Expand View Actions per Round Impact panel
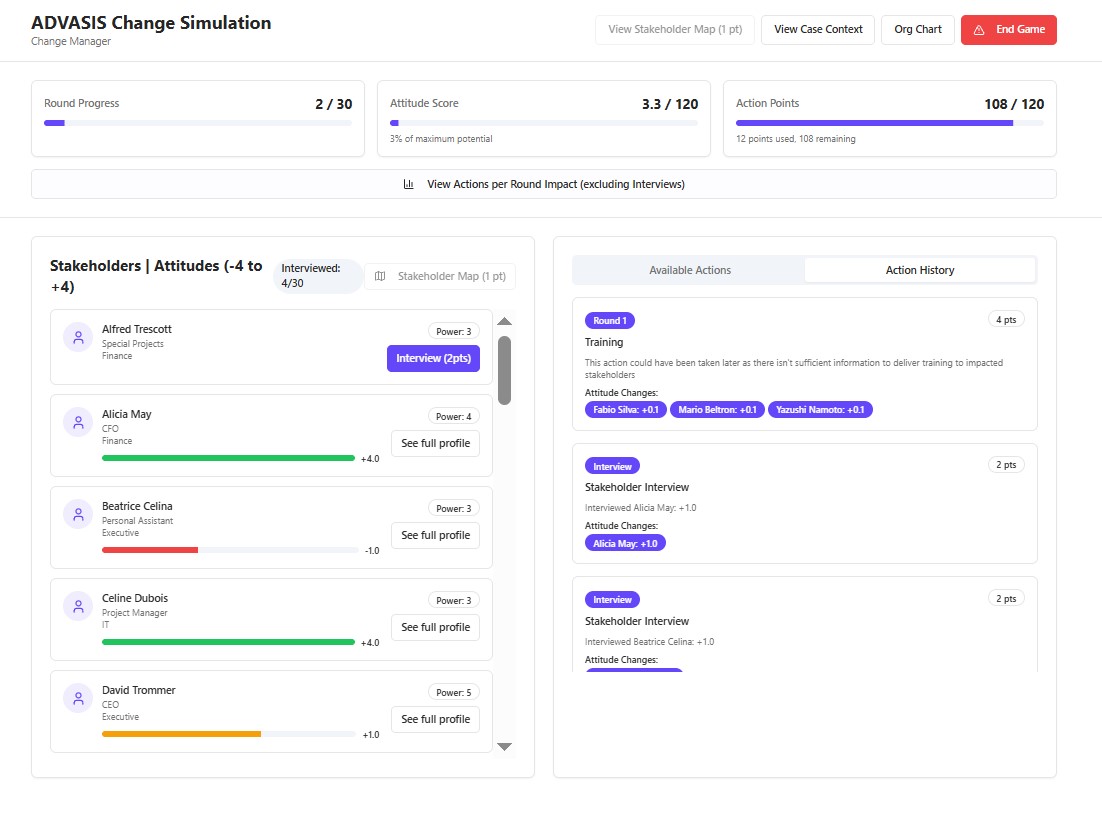 [544, 184]
